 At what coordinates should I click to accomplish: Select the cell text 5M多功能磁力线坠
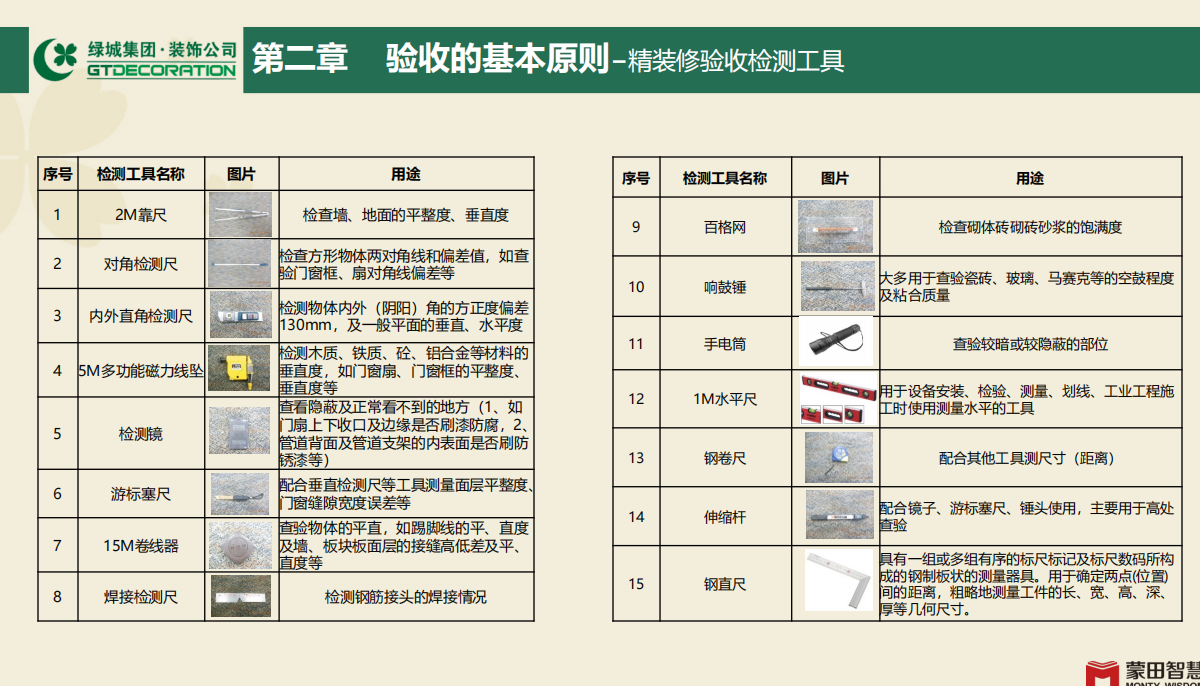141,370
